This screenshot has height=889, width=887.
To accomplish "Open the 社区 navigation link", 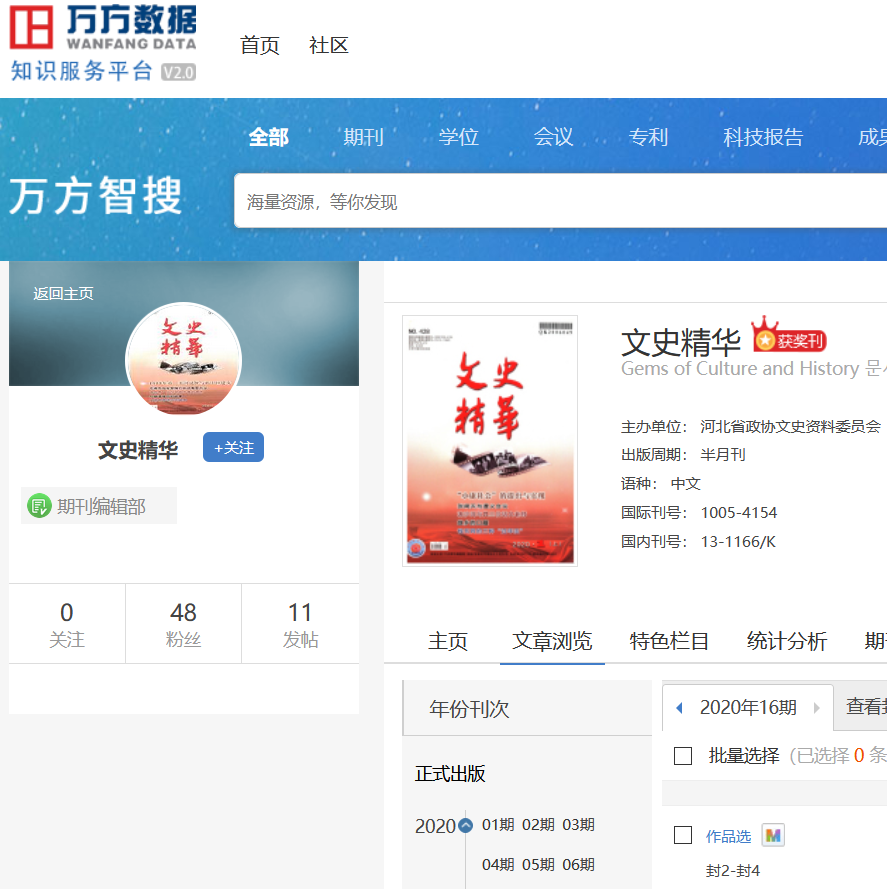I will (x=328, y=45).
